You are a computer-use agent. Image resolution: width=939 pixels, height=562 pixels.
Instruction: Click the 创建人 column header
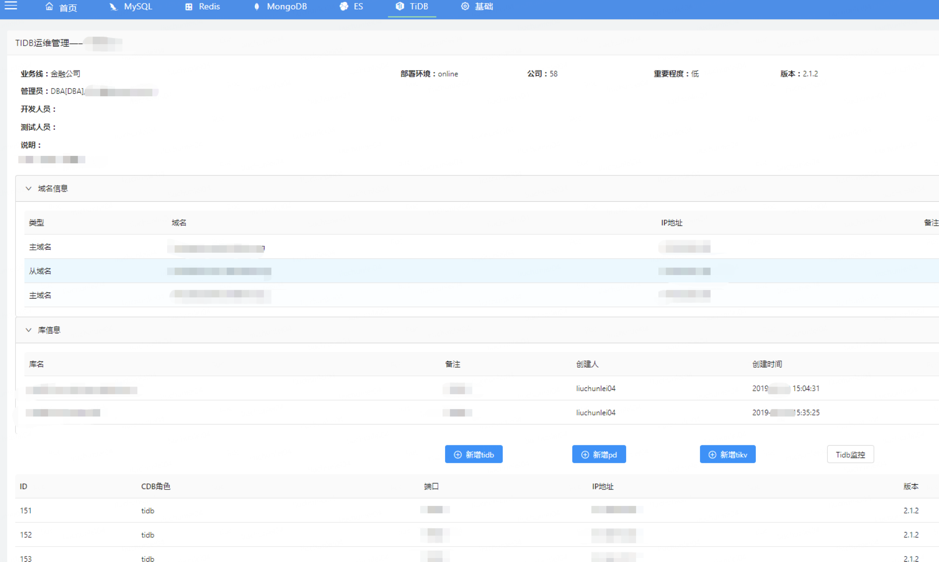point(587,364)
